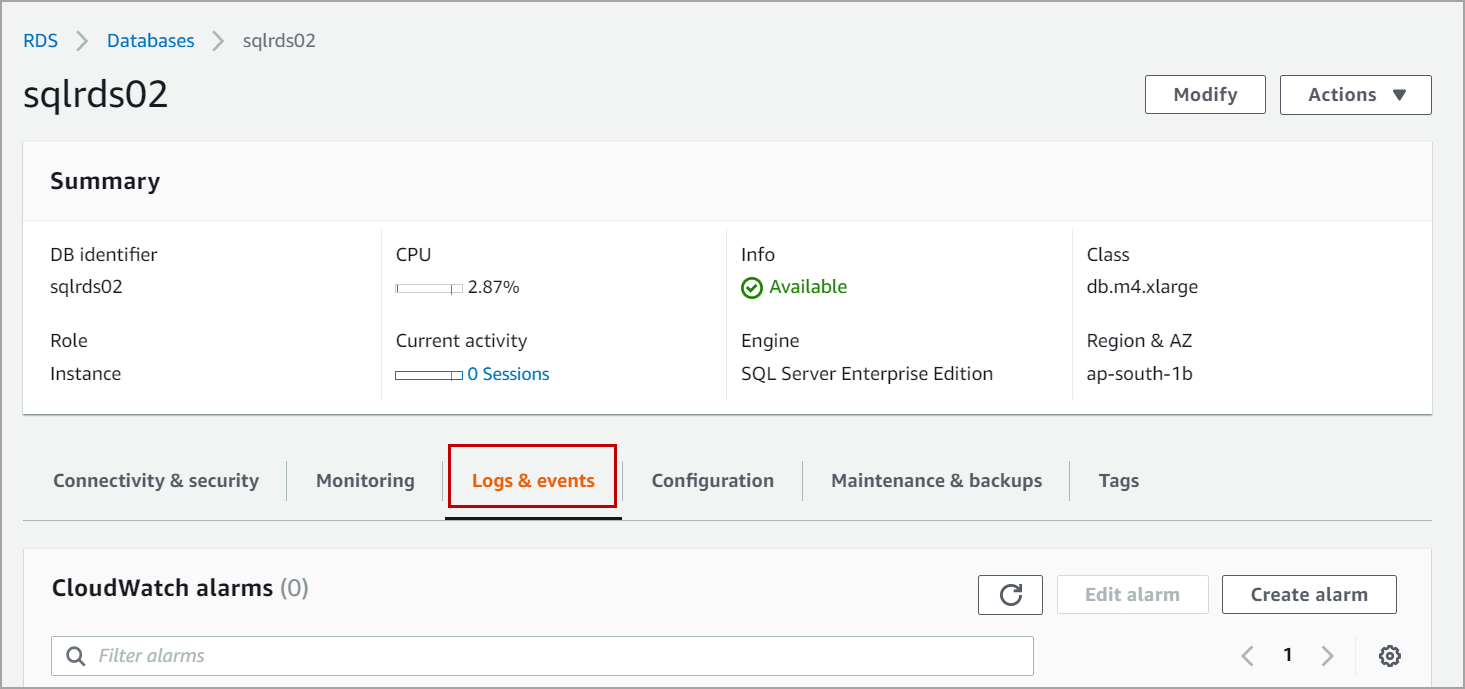Click the green Available status icon
1465x689 pixels.
[752, 288]
